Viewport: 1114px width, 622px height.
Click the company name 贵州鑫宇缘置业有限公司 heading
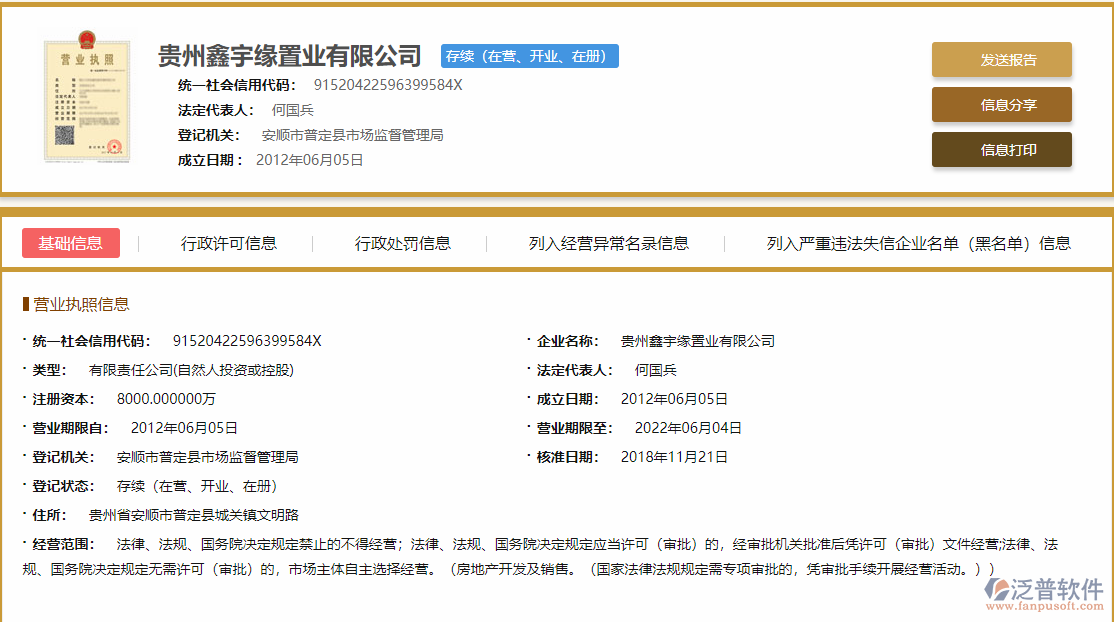tap(288, 56)
